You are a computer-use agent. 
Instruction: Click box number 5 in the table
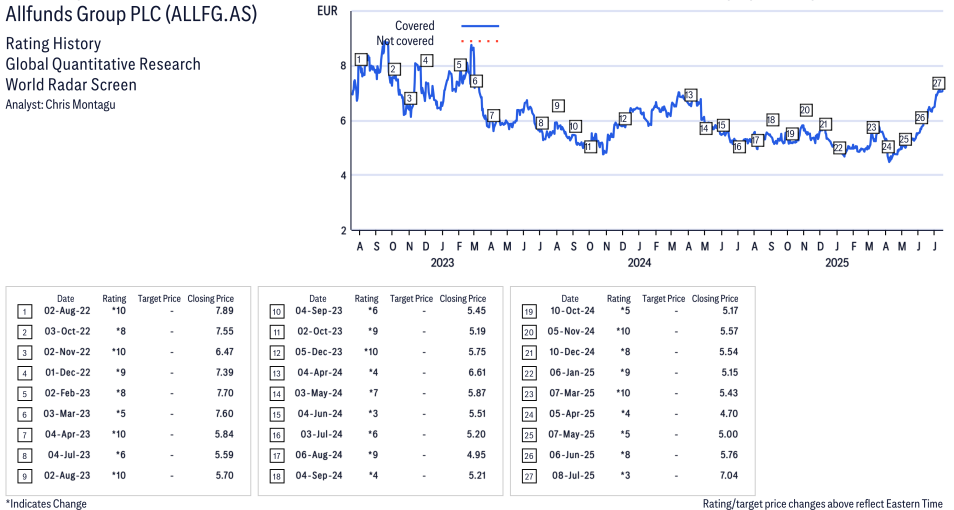tap(24, 394)
